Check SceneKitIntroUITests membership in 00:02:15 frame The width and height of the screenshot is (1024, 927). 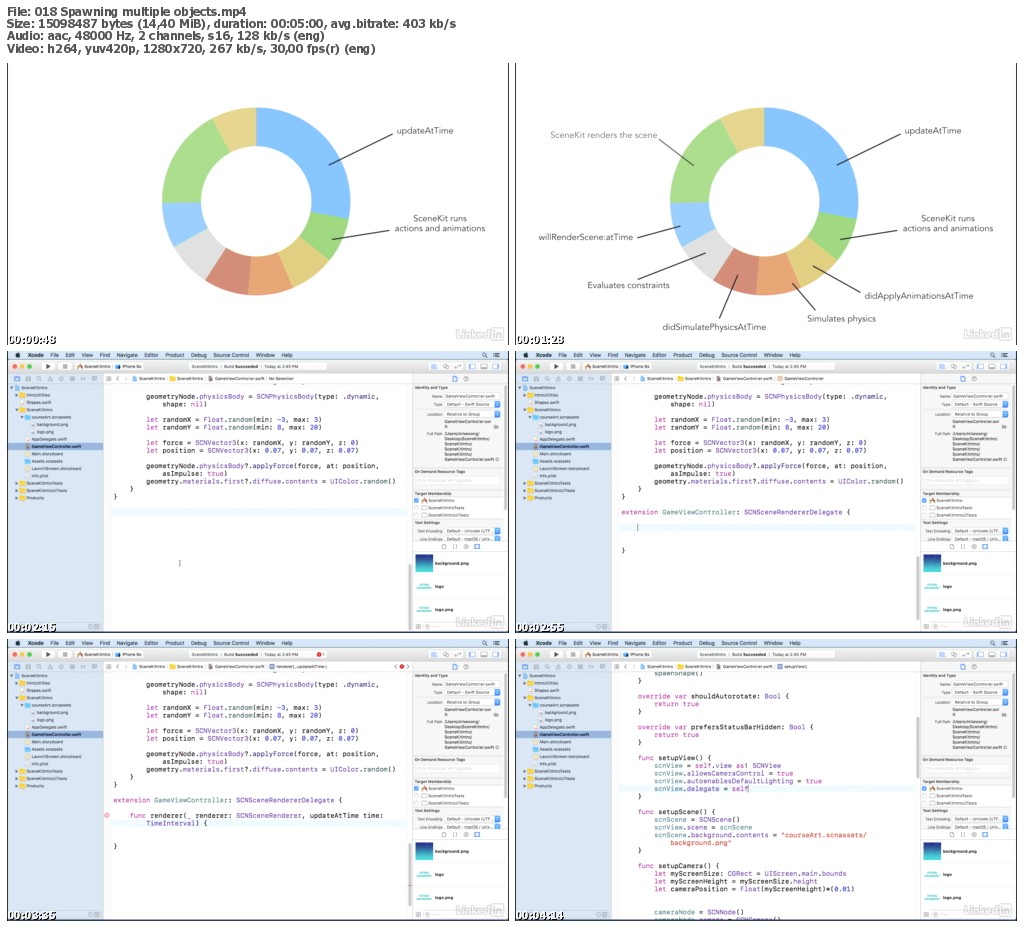416,515
